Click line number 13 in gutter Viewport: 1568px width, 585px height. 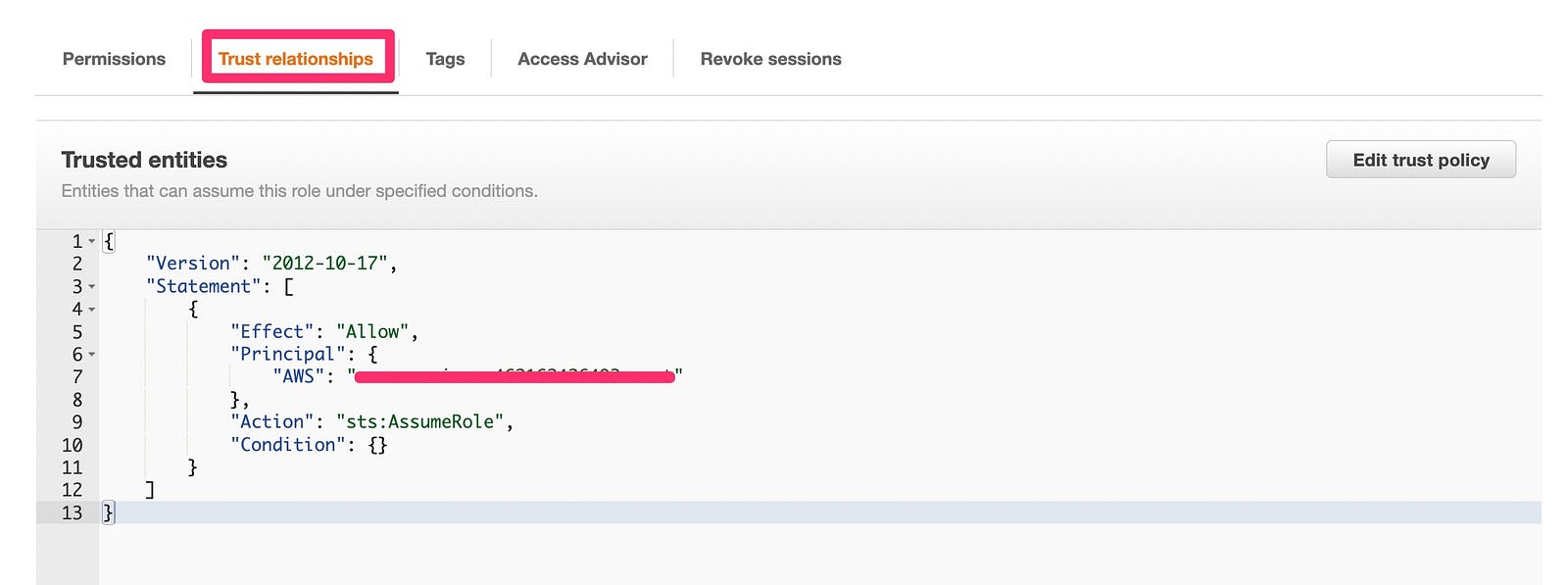coord(72,512)
